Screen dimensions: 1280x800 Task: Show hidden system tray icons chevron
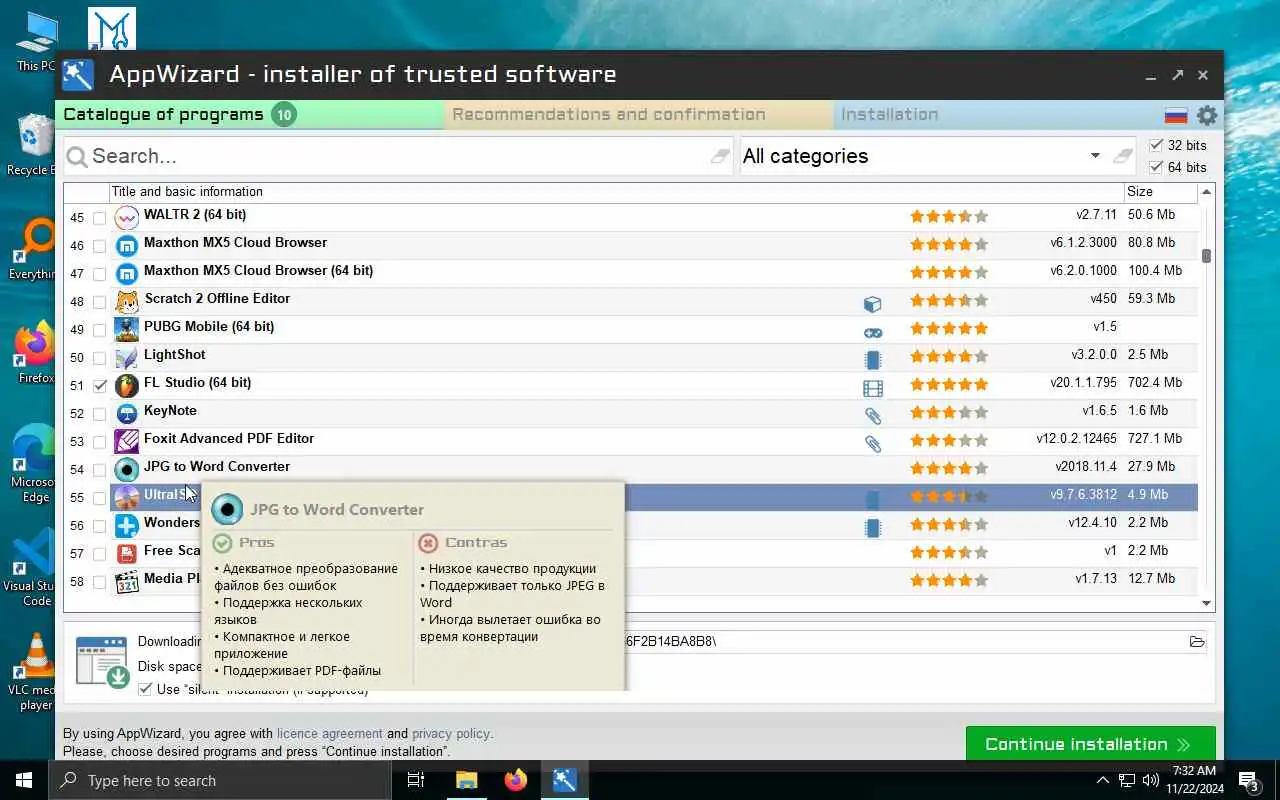pos(1103,780)
